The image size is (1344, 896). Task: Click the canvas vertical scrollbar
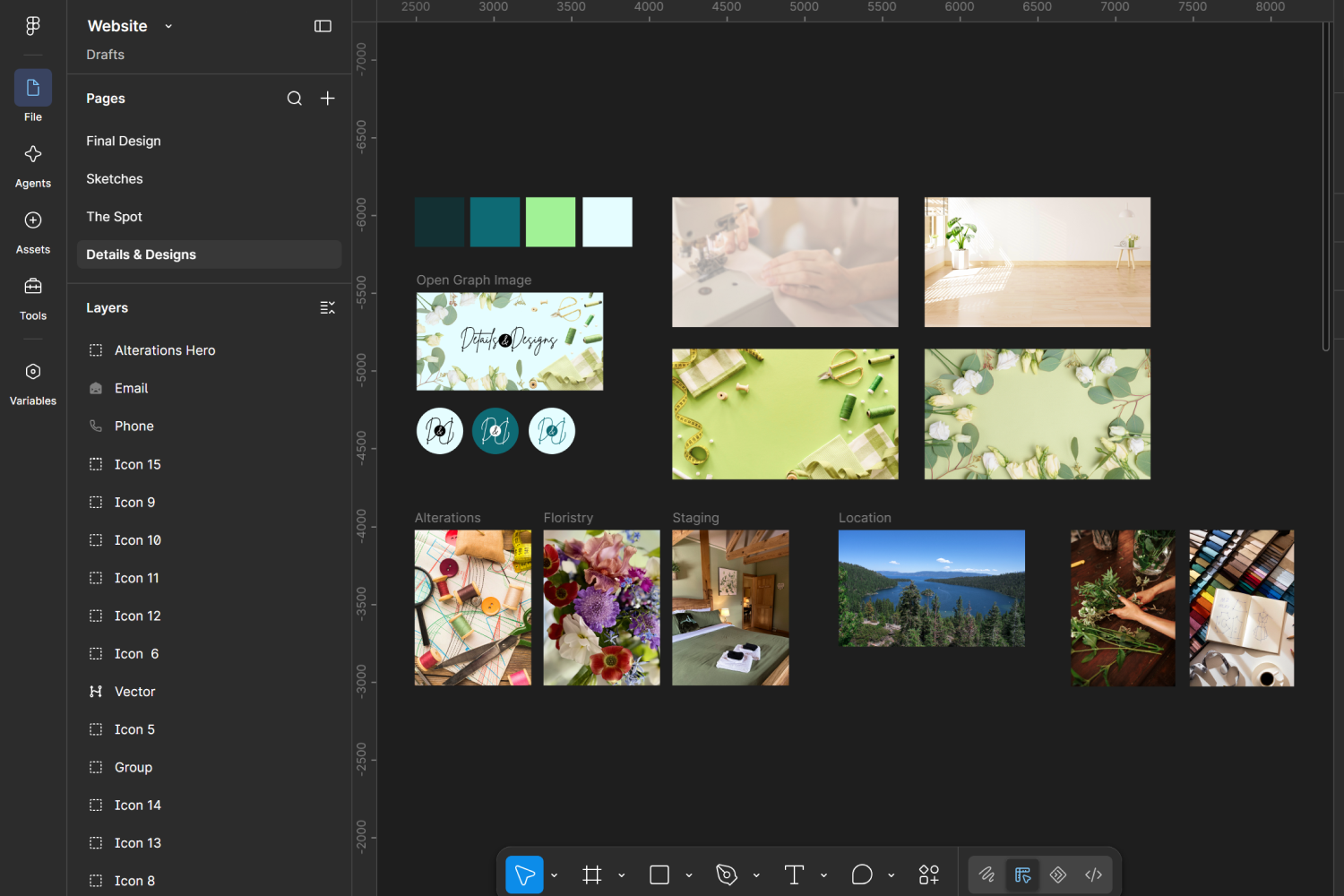tap(1326, 186)
